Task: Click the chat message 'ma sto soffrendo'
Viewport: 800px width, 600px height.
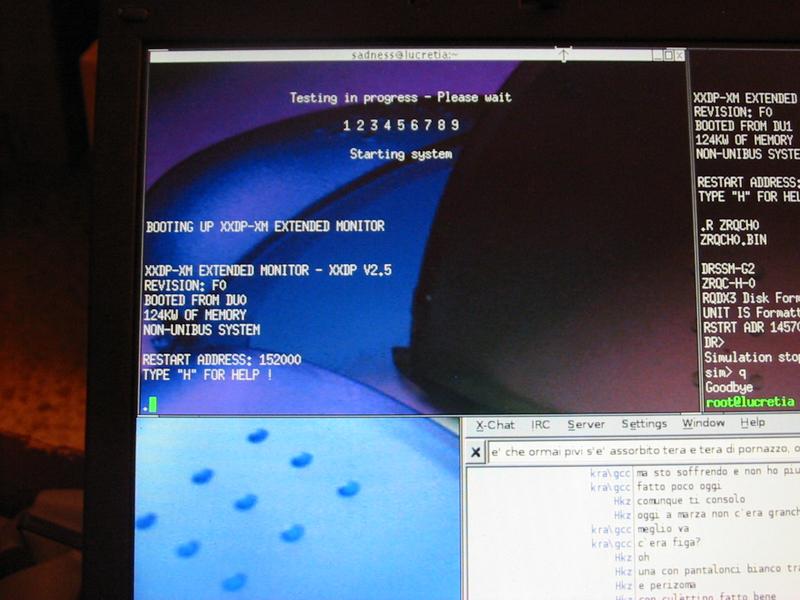Action: [718, 472]
